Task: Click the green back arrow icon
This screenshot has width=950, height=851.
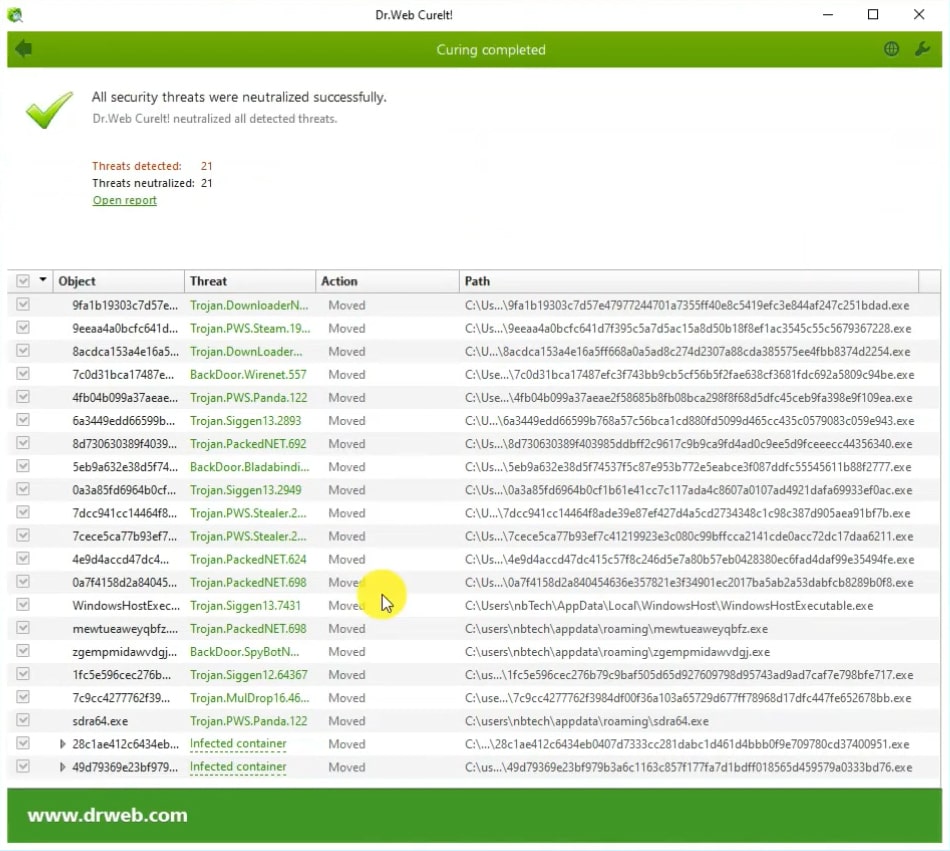Action: tap(24, 49)
